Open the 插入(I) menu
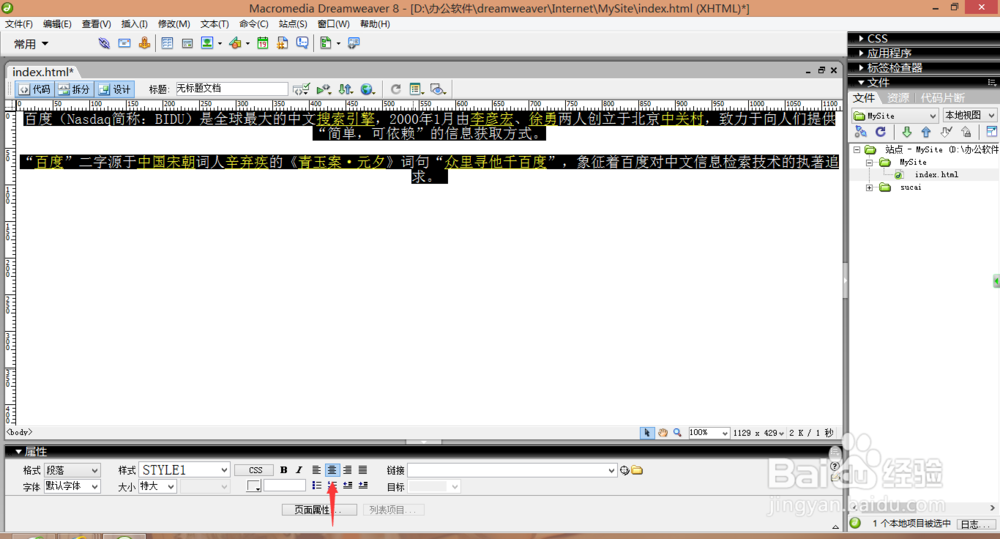The height and width of the screenshot is (539, 1000). point(134,24)
